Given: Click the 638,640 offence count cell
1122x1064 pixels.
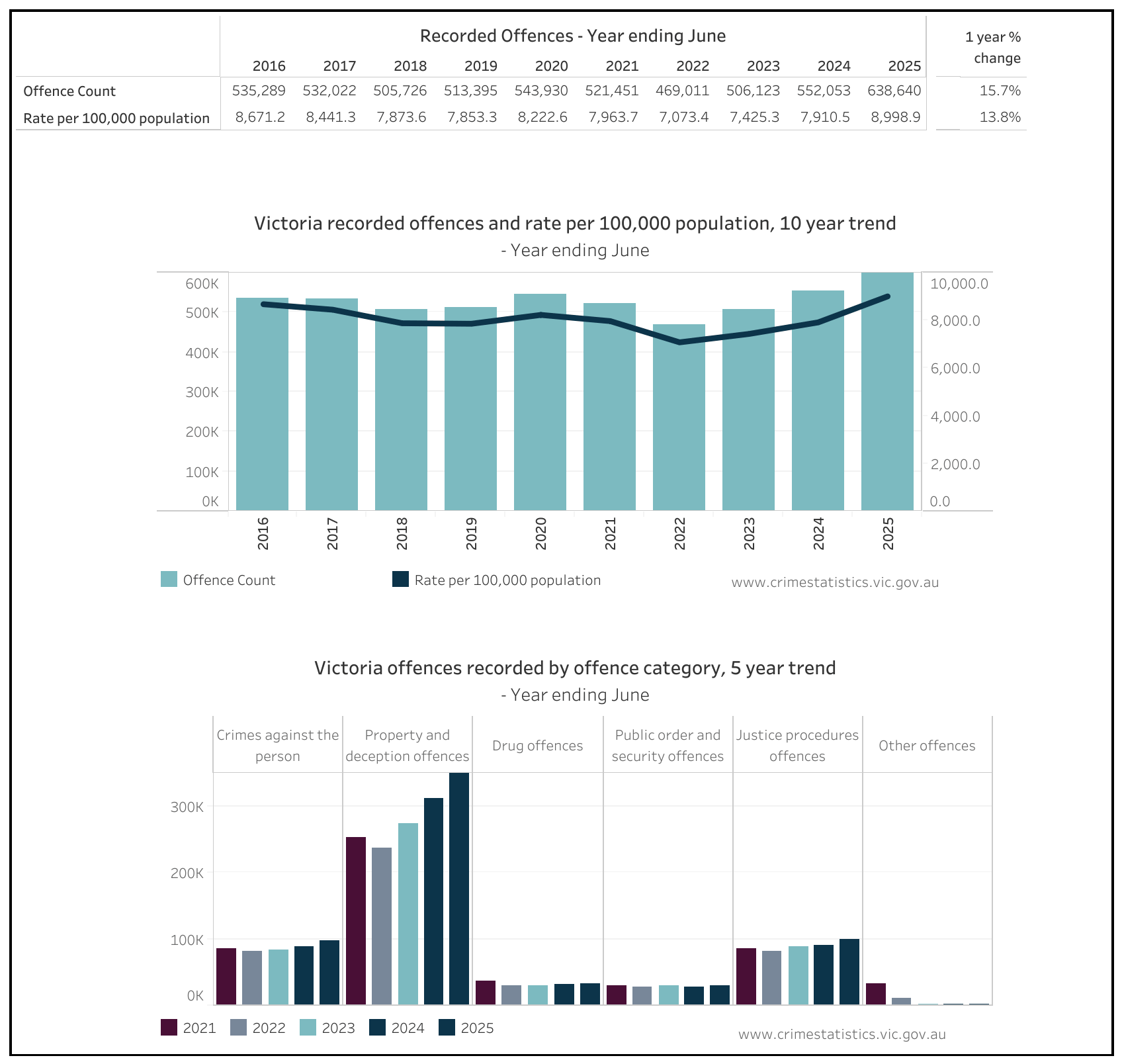Looking at the screenshot, I should [x=894, y=91].
